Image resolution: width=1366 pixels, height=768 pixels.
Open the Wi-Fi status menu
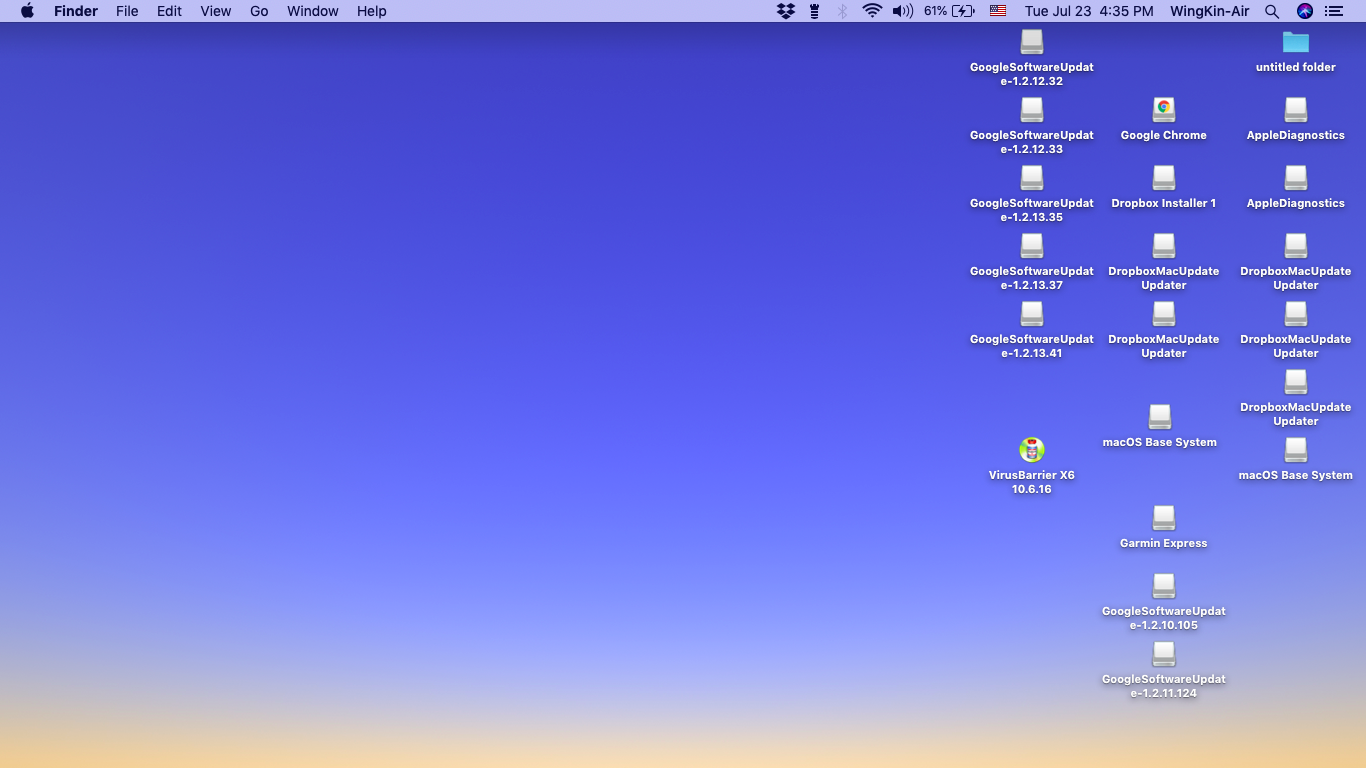coord(872,11)
